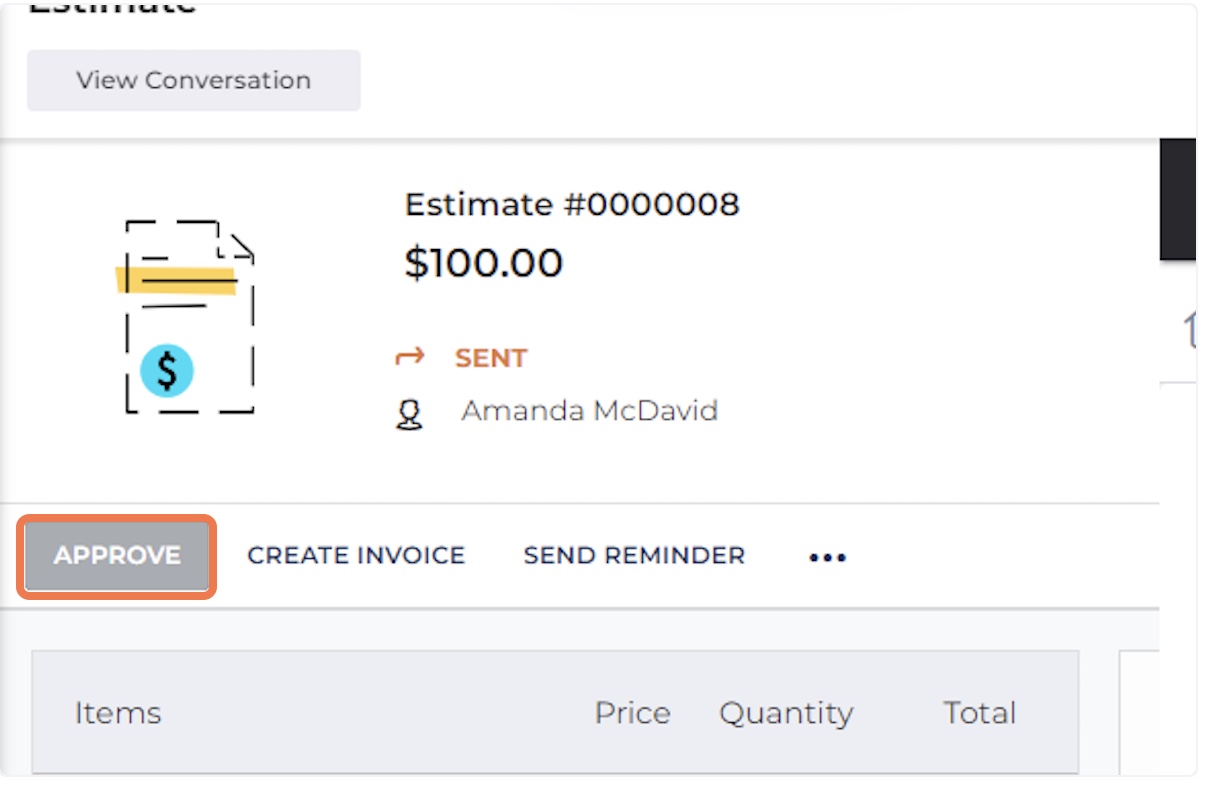Open additional actions via the three dots
This screenshot has height=786, width=1216.
pos(827,557)
